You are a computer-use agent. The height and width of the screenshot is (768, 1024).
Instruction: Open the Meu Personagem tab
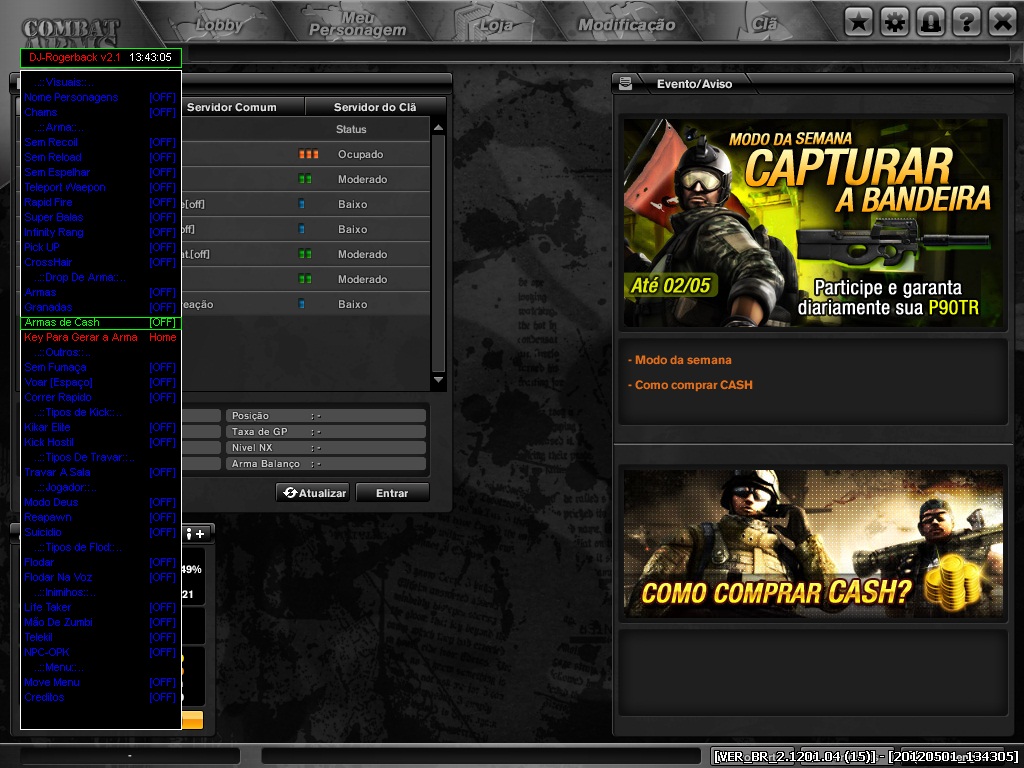tap(357, 24)
